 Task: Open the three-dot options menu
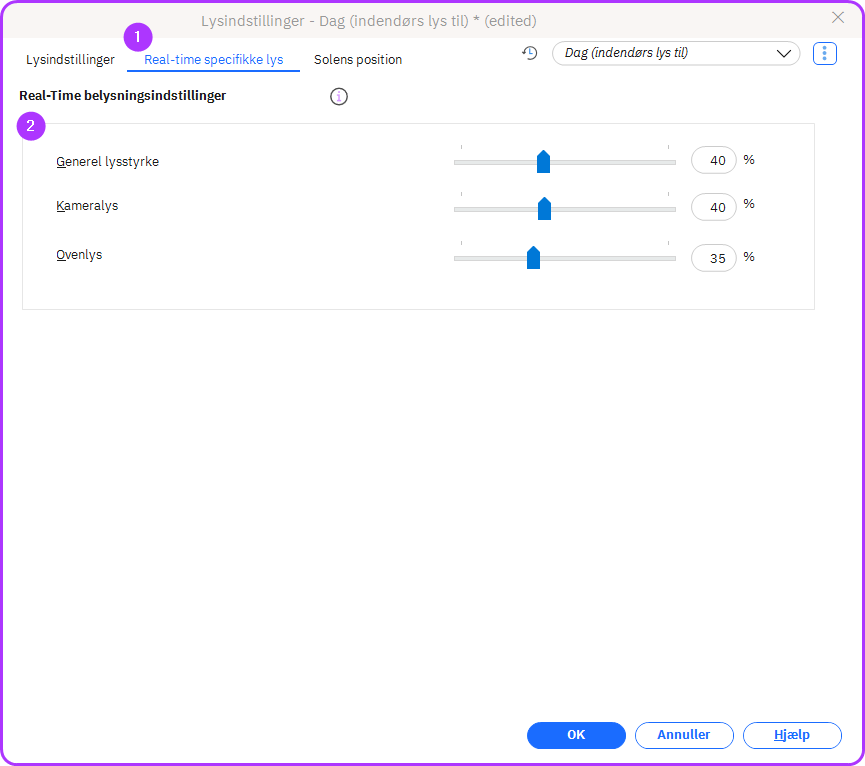824,53
